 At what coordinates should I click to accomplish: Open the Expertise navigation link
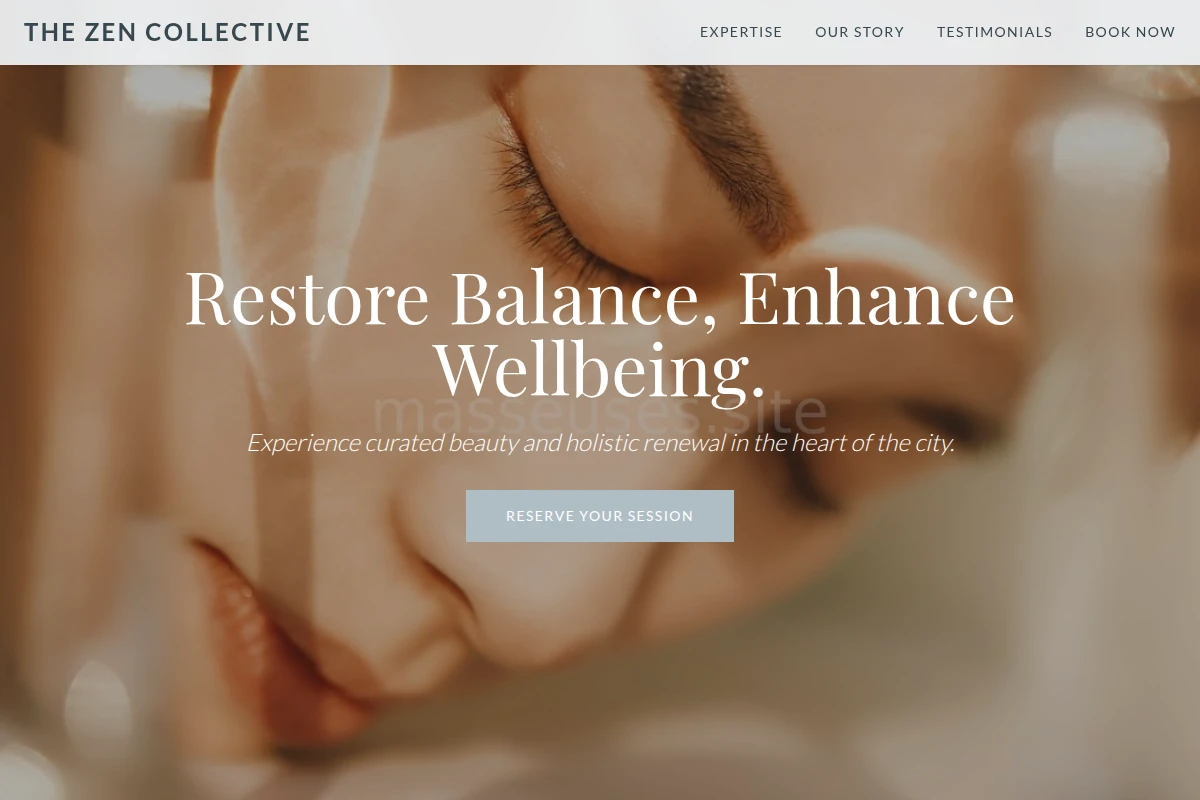coord(741,32)
